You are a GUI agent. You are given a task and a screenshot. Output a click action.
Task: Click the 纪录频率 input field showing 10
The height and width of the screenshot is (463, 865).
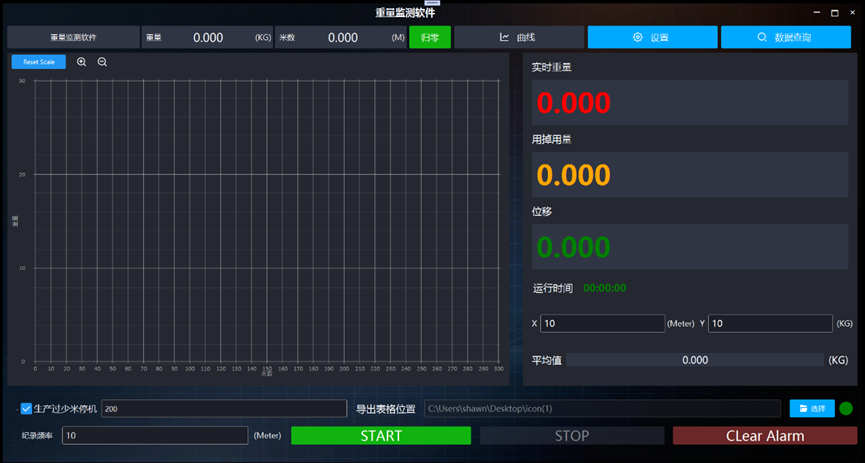click(155, 435)
